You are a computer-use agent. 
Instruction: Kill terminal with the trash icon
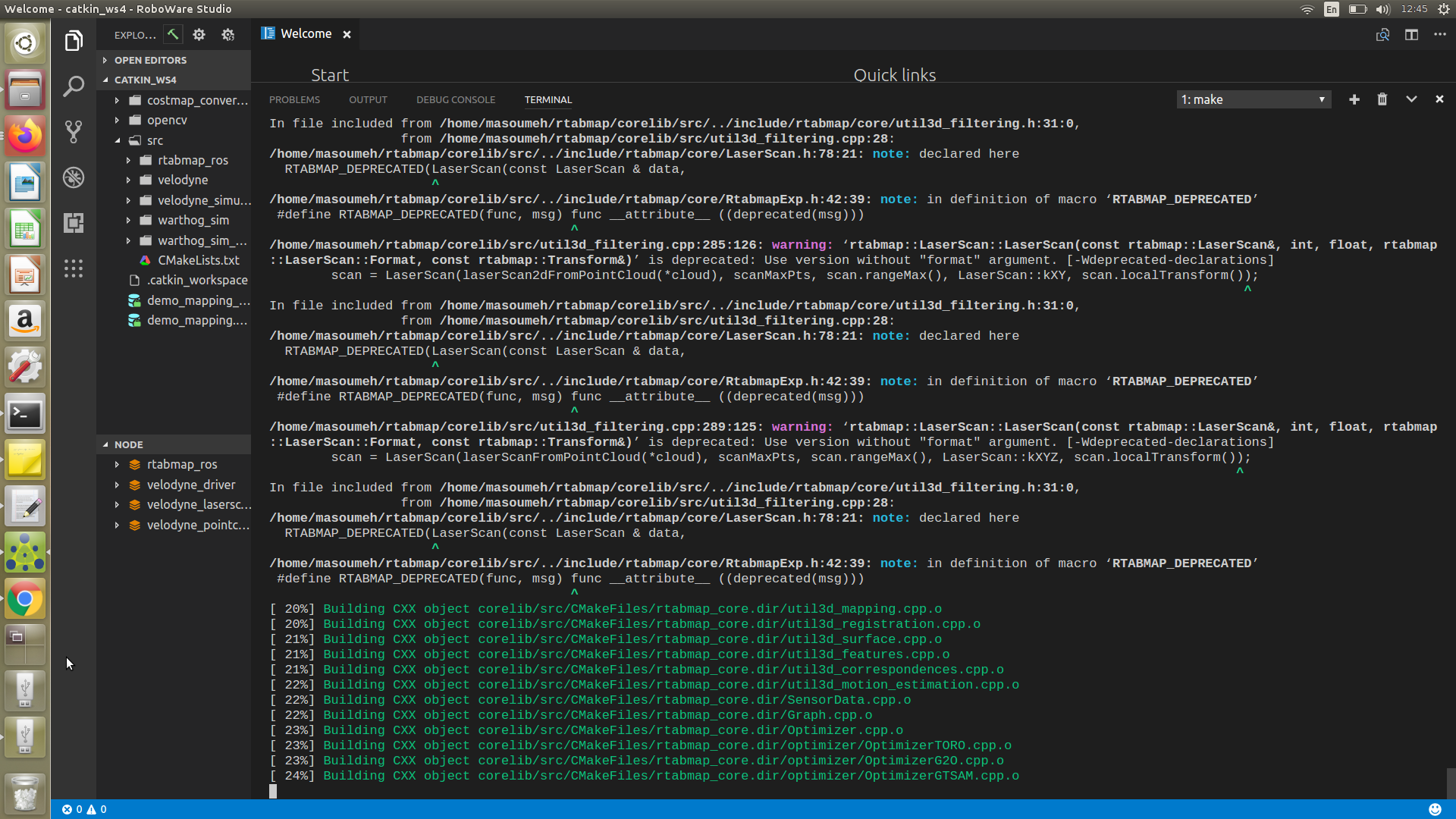point(1382,99)
